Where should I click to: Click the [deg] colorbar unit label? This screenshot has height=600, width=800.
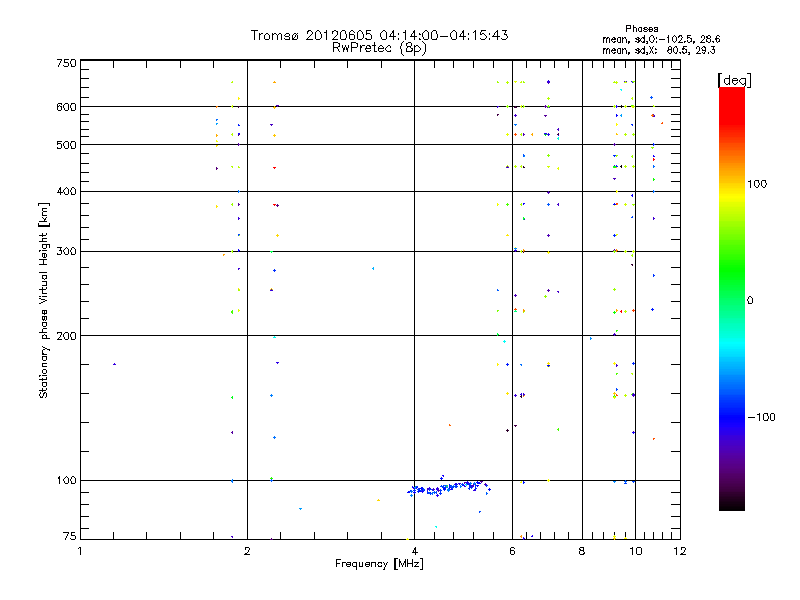coord(734,80)
